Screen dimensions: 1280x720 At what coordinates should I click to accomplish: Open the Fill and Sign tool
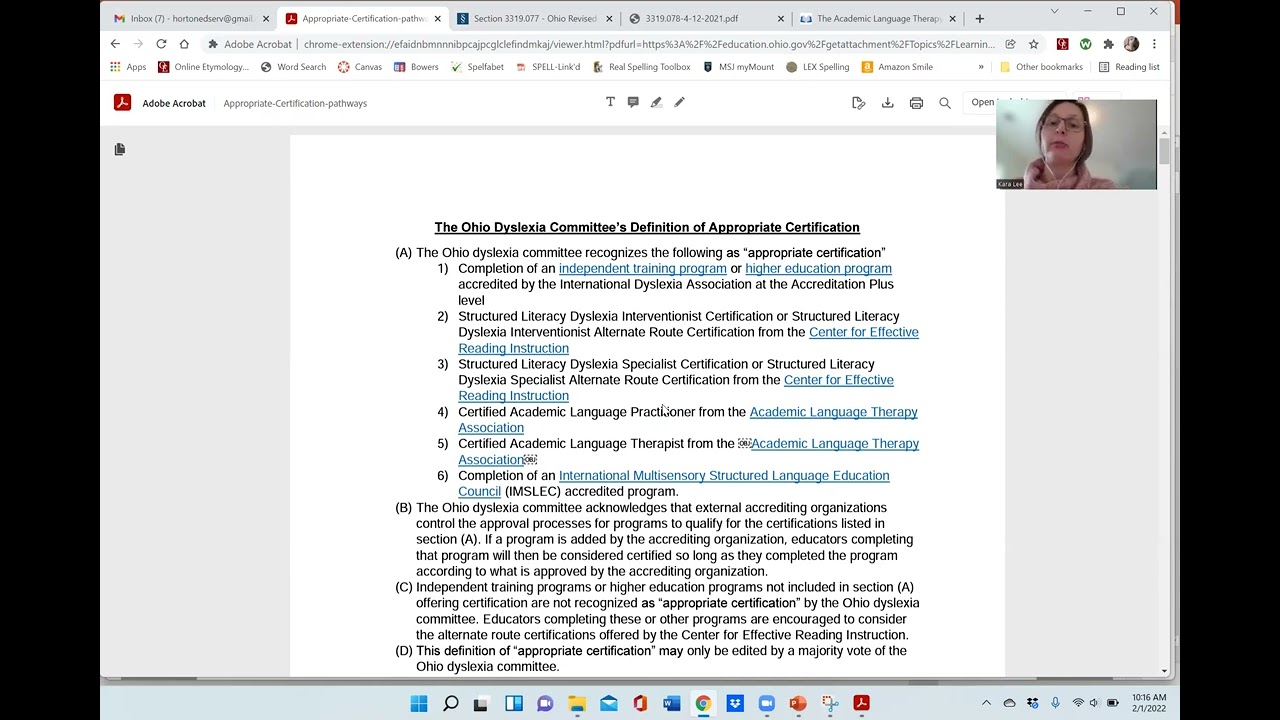coord(858,103)
